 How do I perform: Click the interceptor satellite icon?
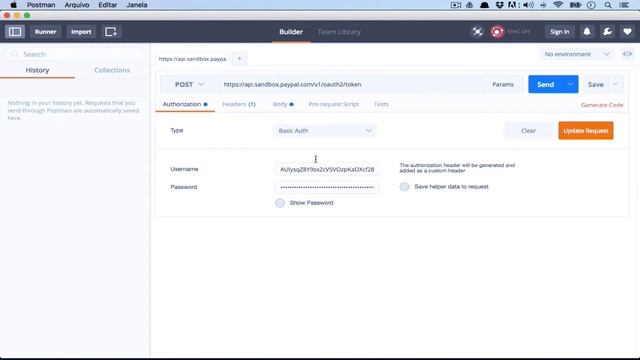pos(477,31)
